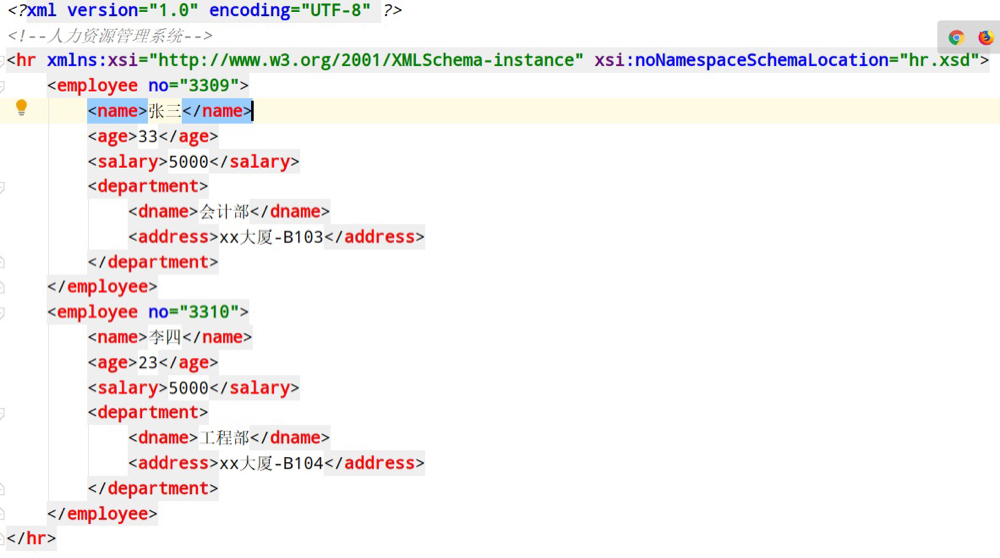Image resolution: width=1000 pixels, height=558 pixels.
Task: Click the opening <department> tag under 李四
Action: 148,413
